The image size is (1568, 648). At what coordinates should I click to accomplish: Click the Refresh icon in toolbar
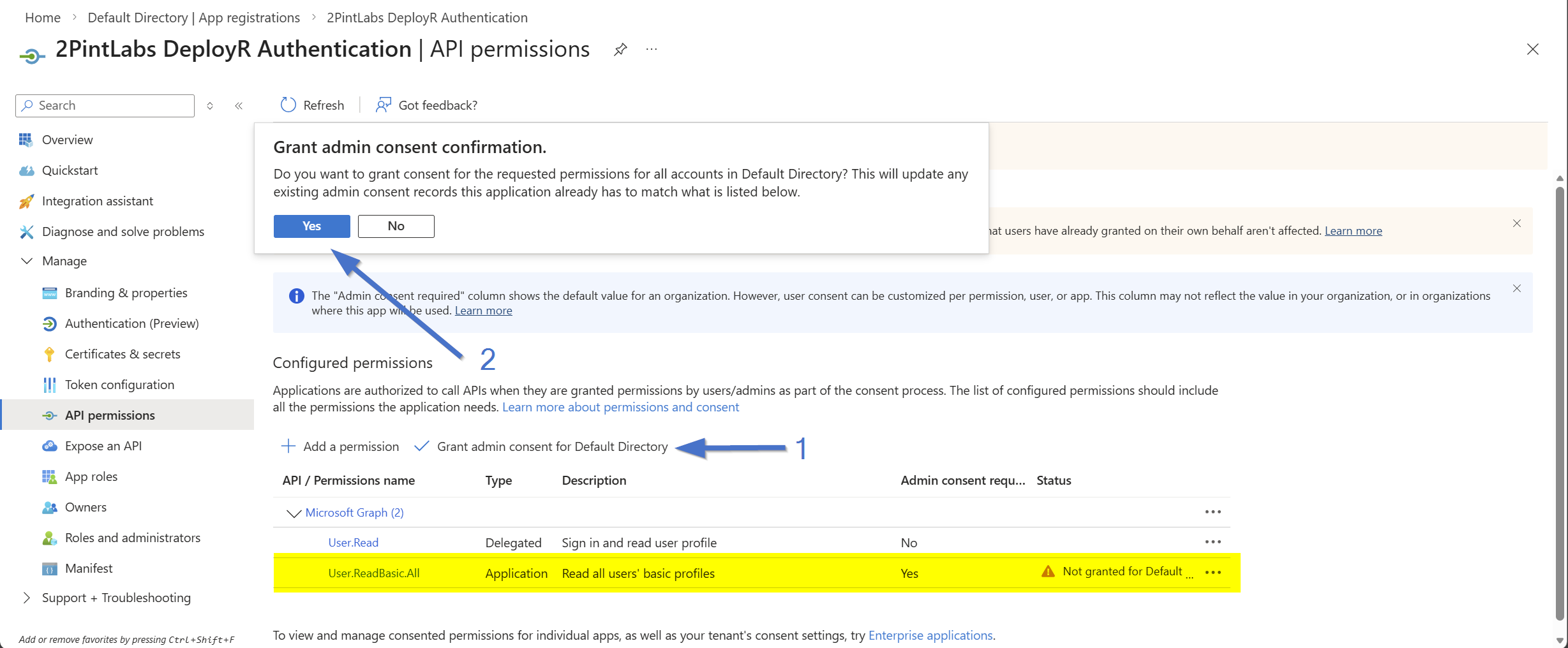click(288, 105)
